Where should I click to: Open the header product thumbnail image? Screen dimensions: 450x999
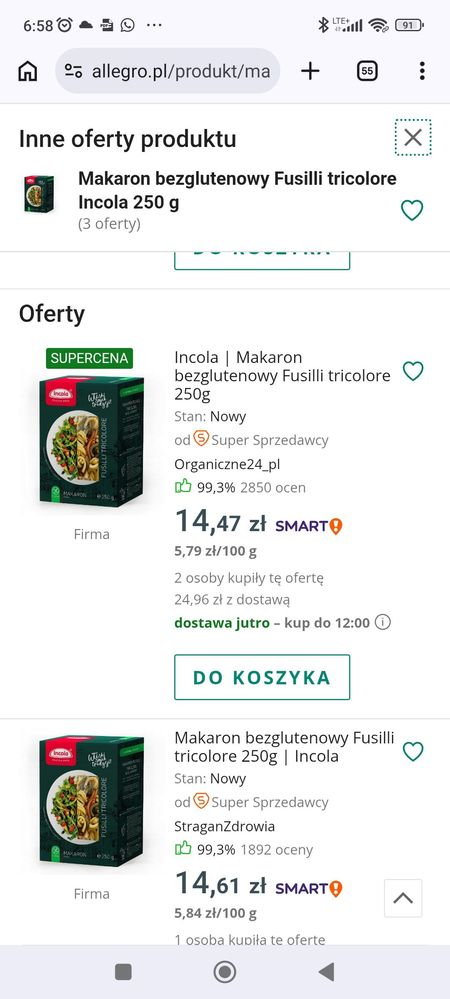tap(40, 194)
